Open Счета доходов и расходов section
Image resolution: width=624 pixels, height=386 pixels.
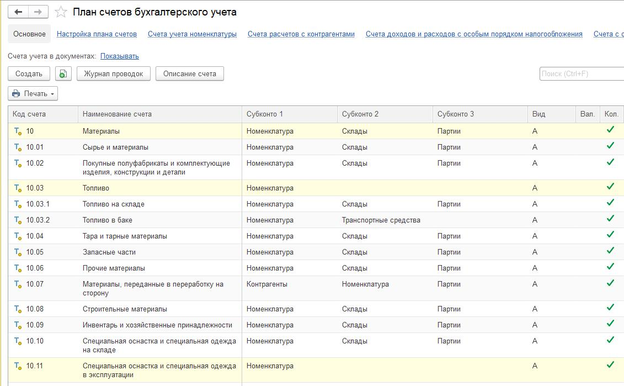(474, 34)
